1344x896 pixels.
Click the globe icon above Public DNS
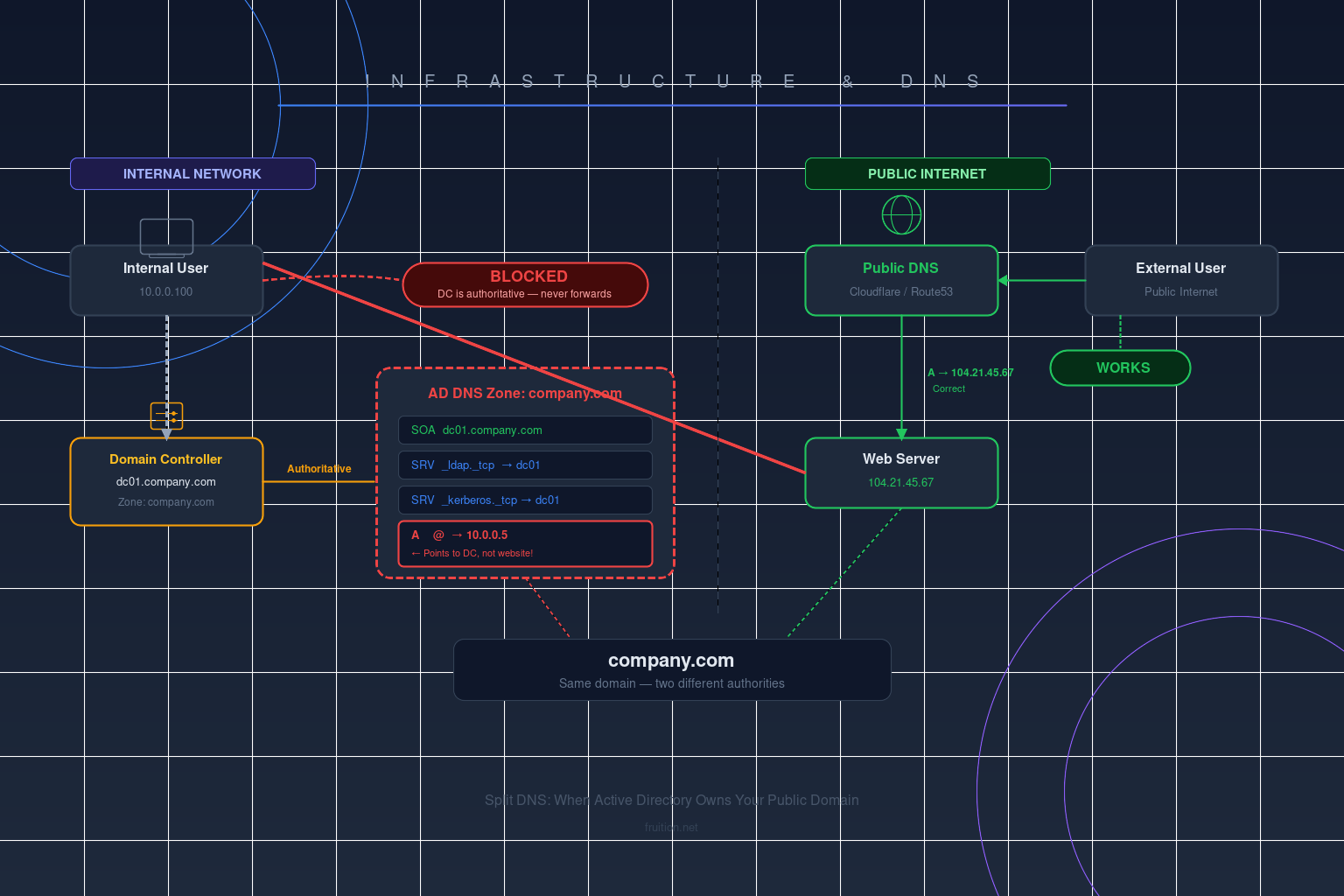click(x=901, y=214)
